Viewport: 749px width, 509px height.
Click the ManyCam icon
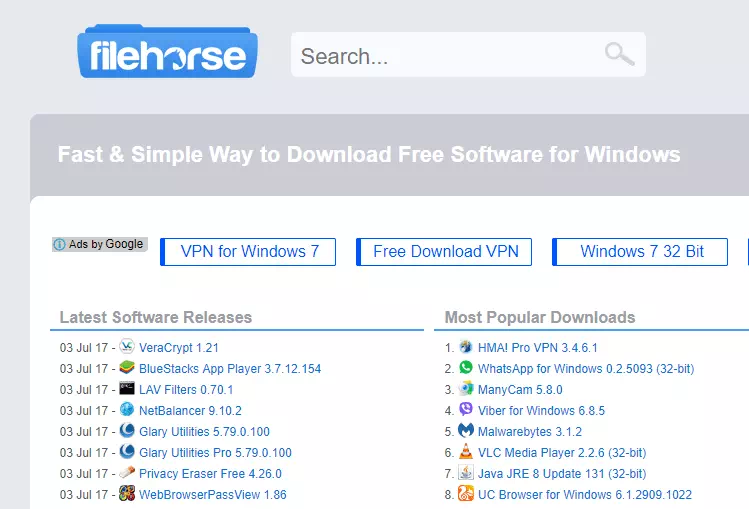click(x=466, y=388)
